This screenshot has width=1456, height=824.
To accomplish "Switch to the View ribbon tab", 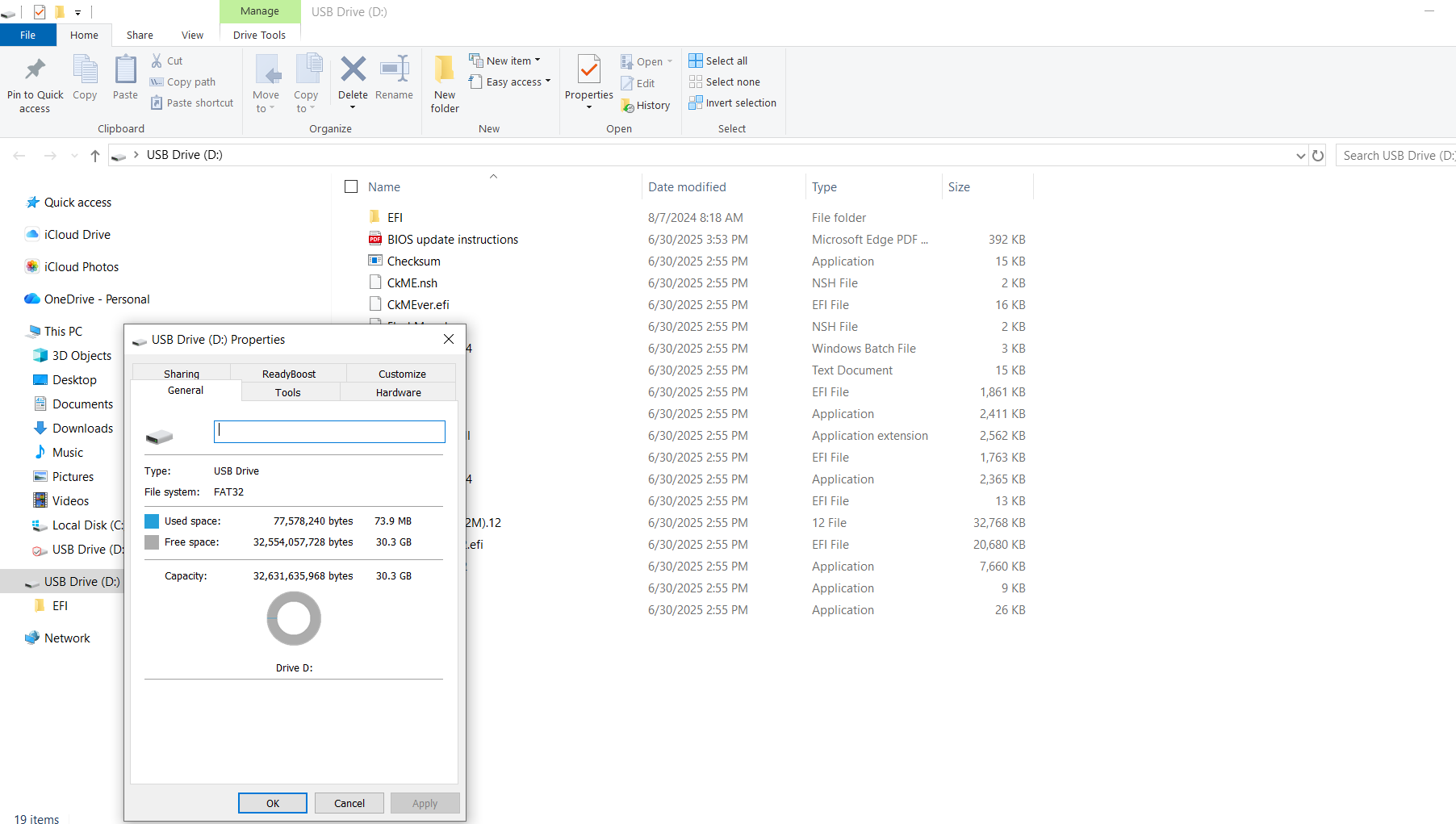I will (192, 35).
